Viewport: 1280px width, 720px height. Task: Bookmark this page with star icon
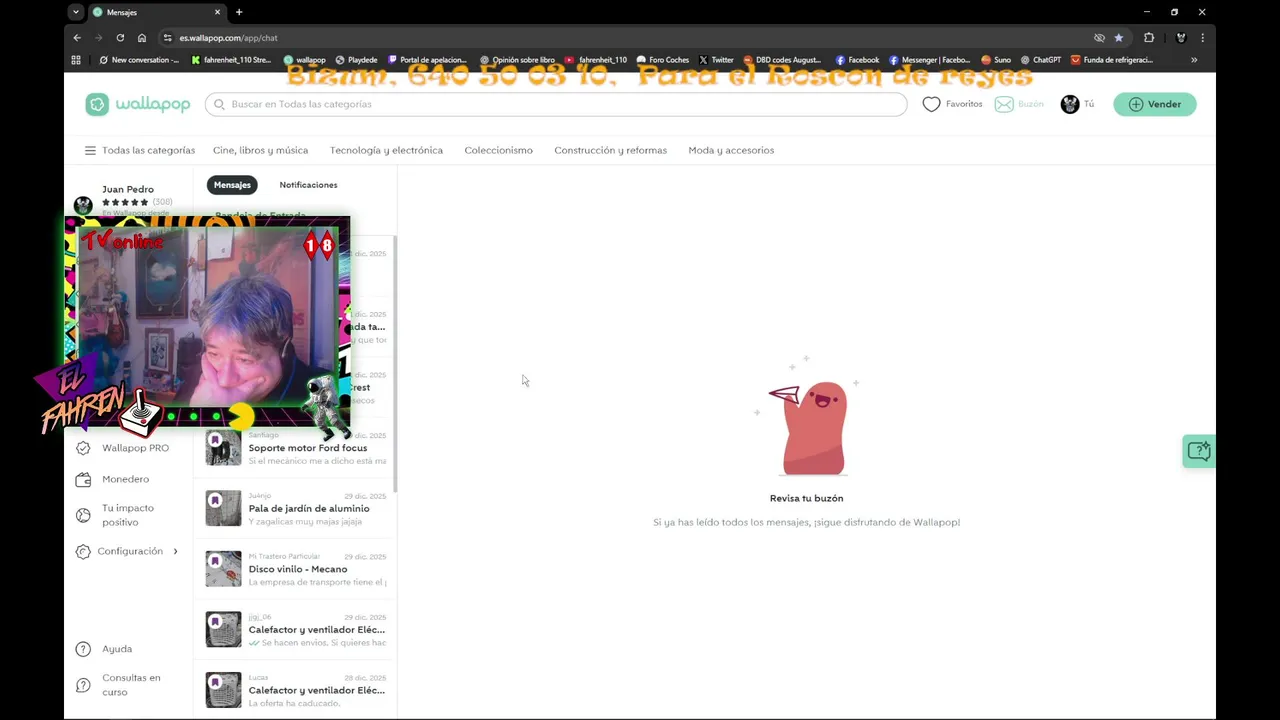[1119, 38]
